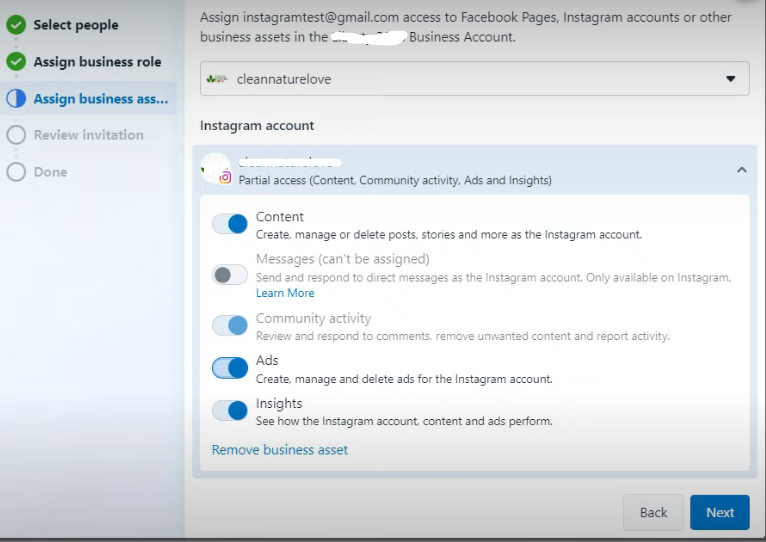
Task: Click the empty circle beside Done
Action: click(x=16, y=172)
